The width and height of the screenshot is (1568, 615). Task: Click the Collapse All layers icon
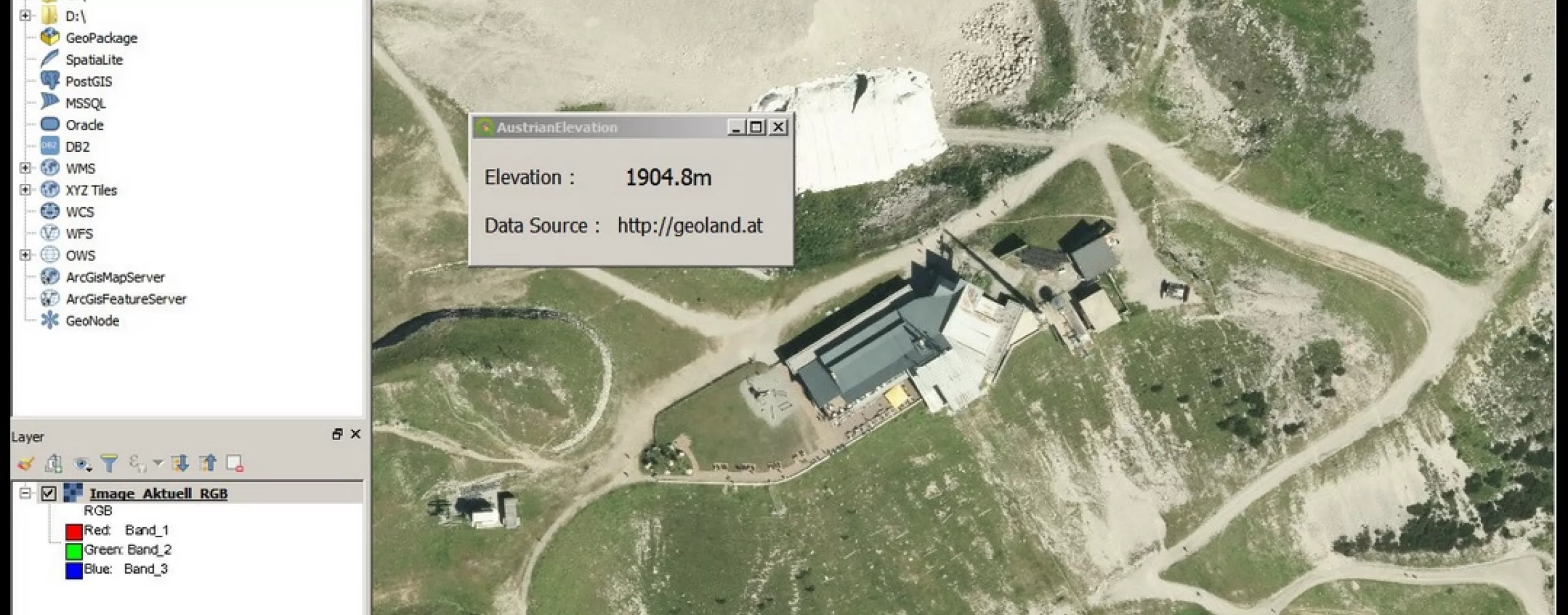(208, 464)
